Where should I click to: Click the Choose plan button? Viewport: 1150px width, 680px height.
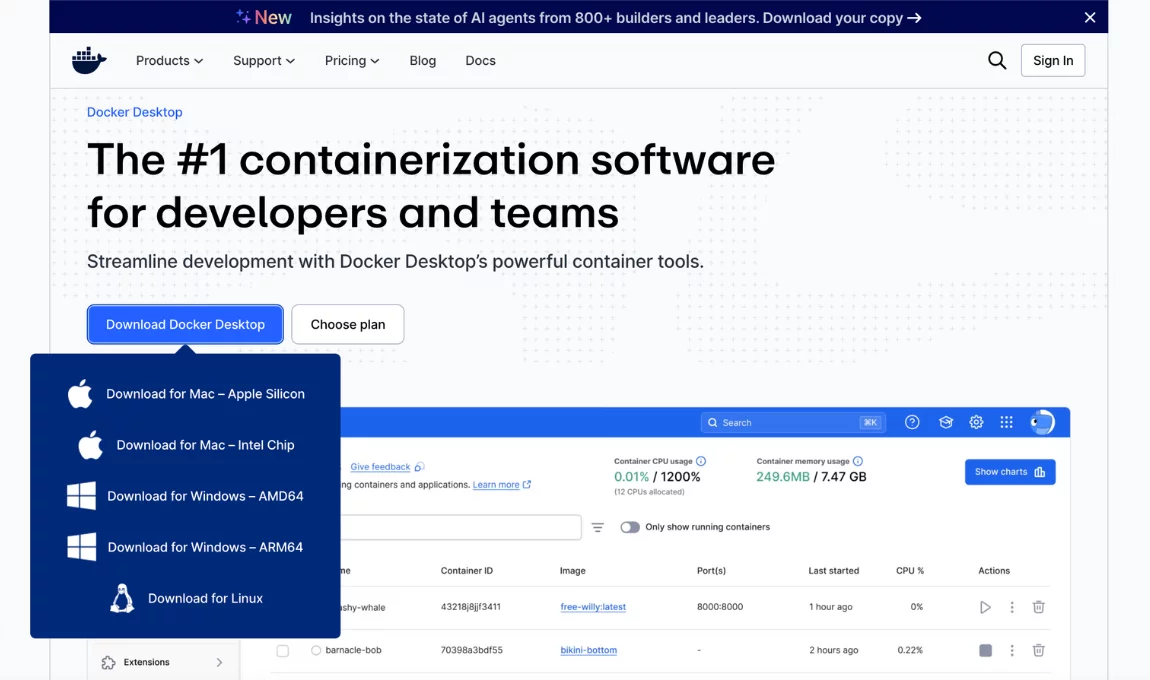click(x=348, y=324)
